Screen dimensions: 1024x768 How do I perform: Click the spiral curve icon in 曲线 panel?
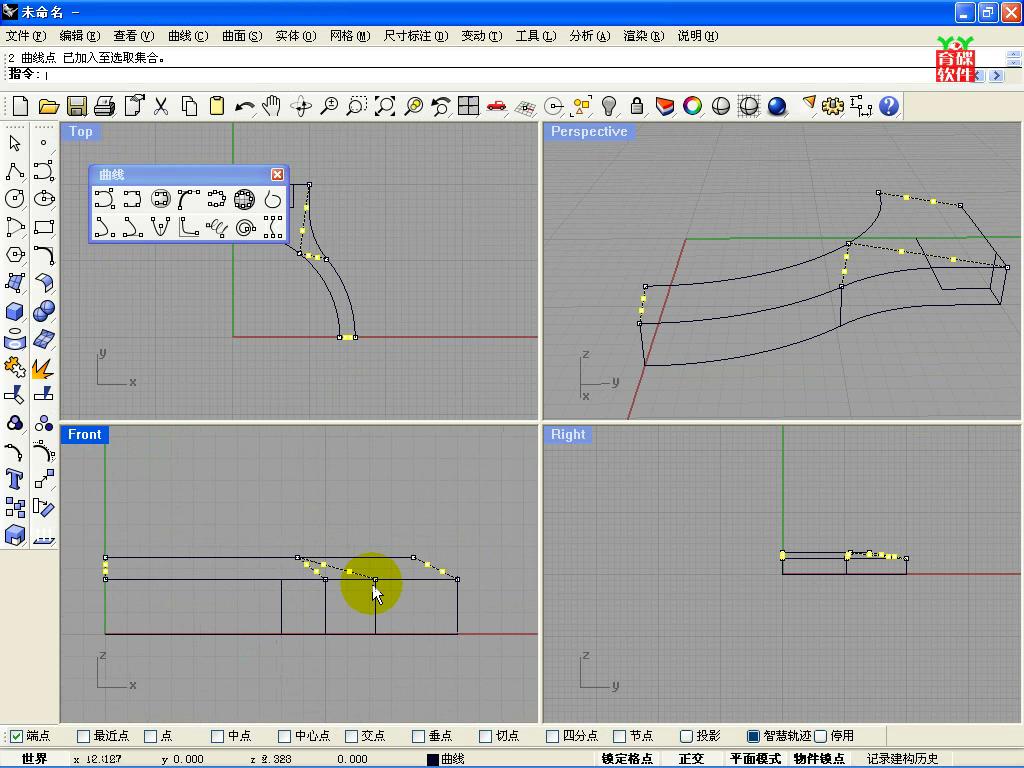(245, 227)
